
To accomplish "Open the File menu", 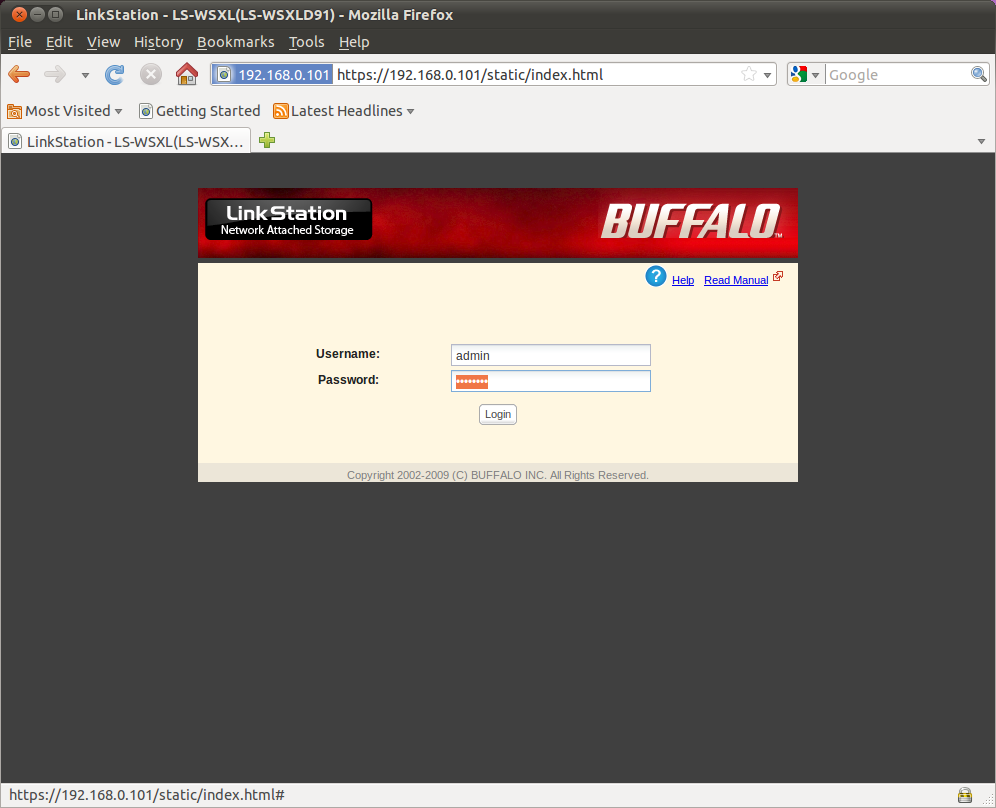I will click(x=20, y=42).
